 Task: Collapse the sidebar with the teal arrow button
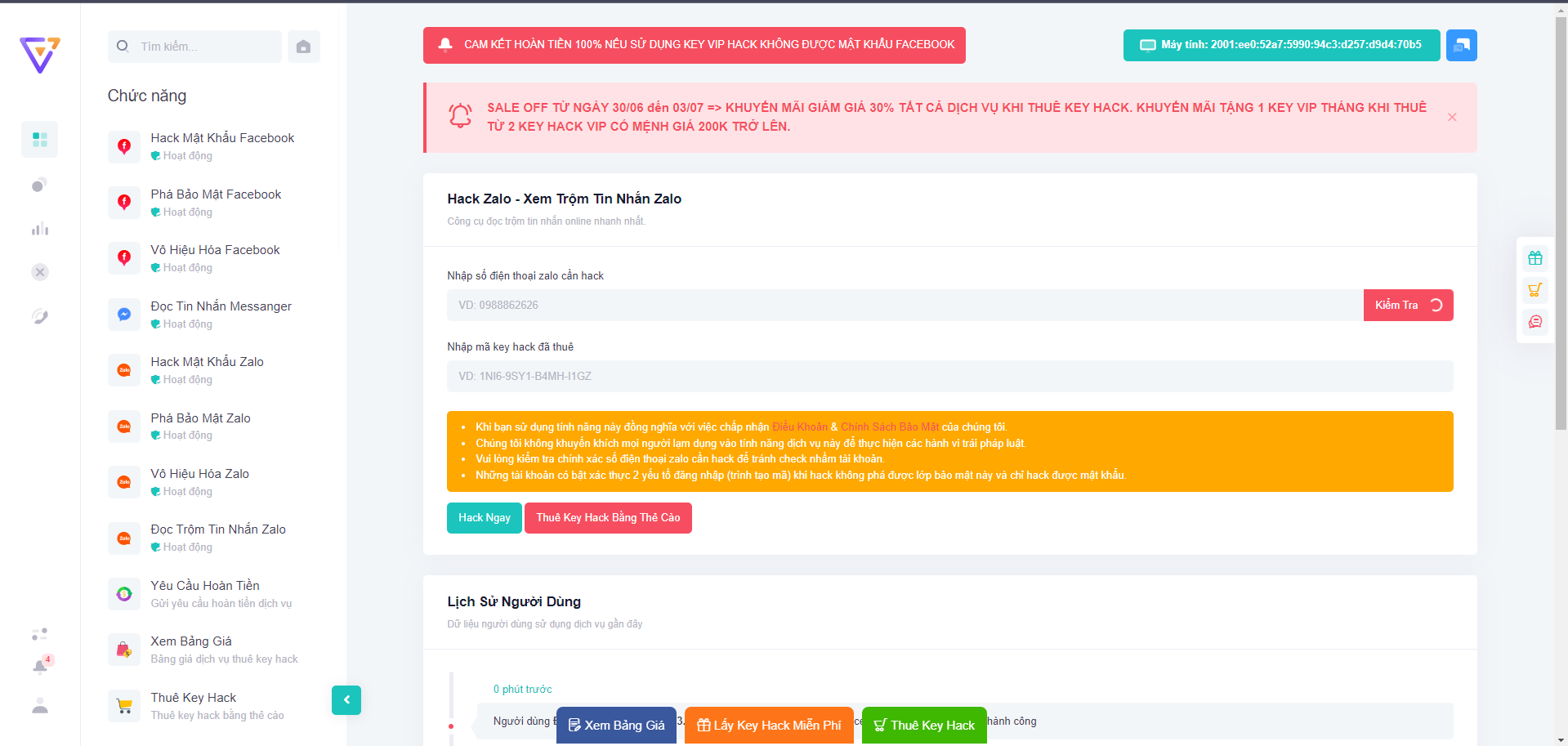(346, 699)
